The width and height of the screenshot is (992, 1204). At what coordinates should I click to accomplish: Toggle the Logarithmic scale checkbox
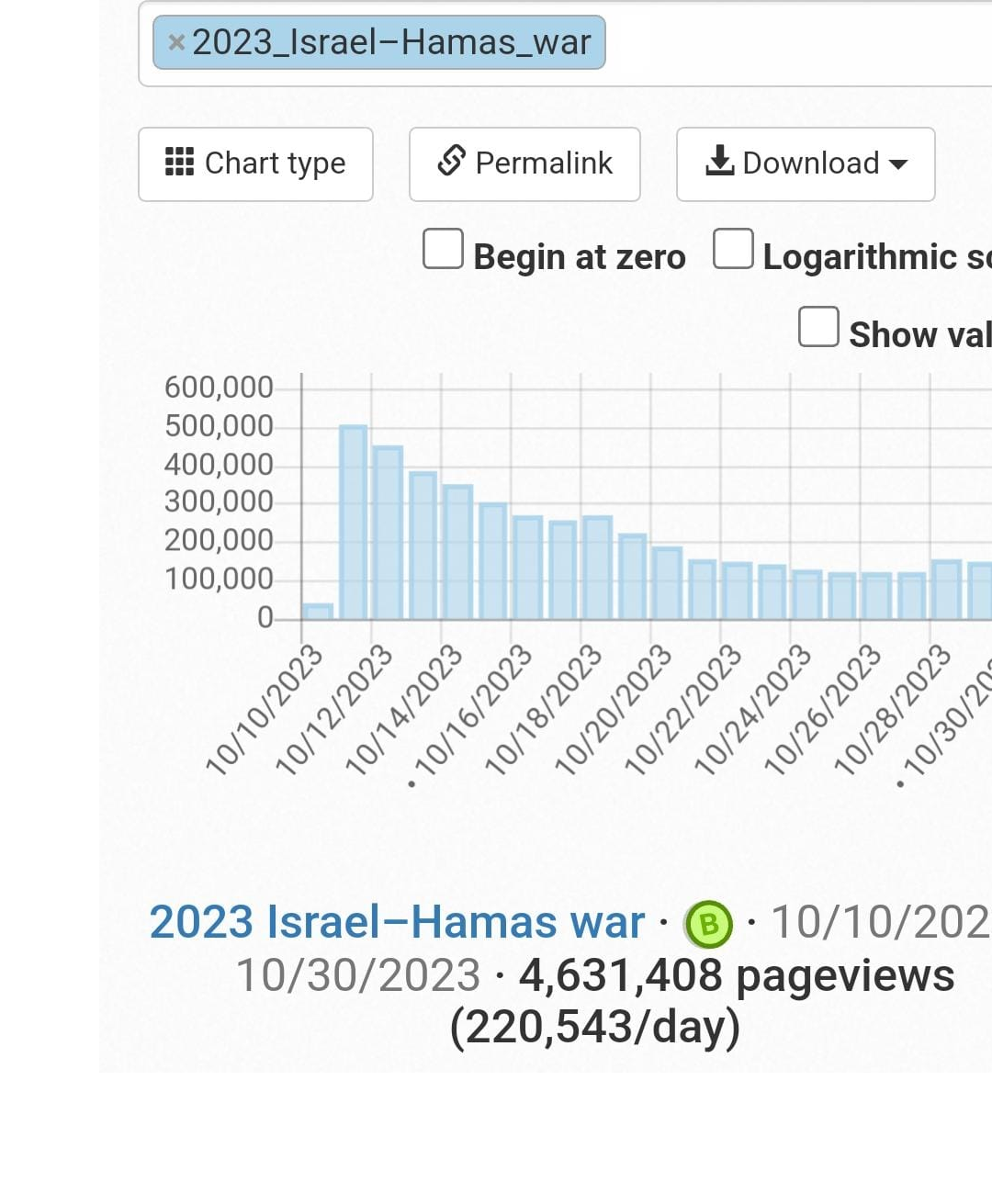[733, 249]
